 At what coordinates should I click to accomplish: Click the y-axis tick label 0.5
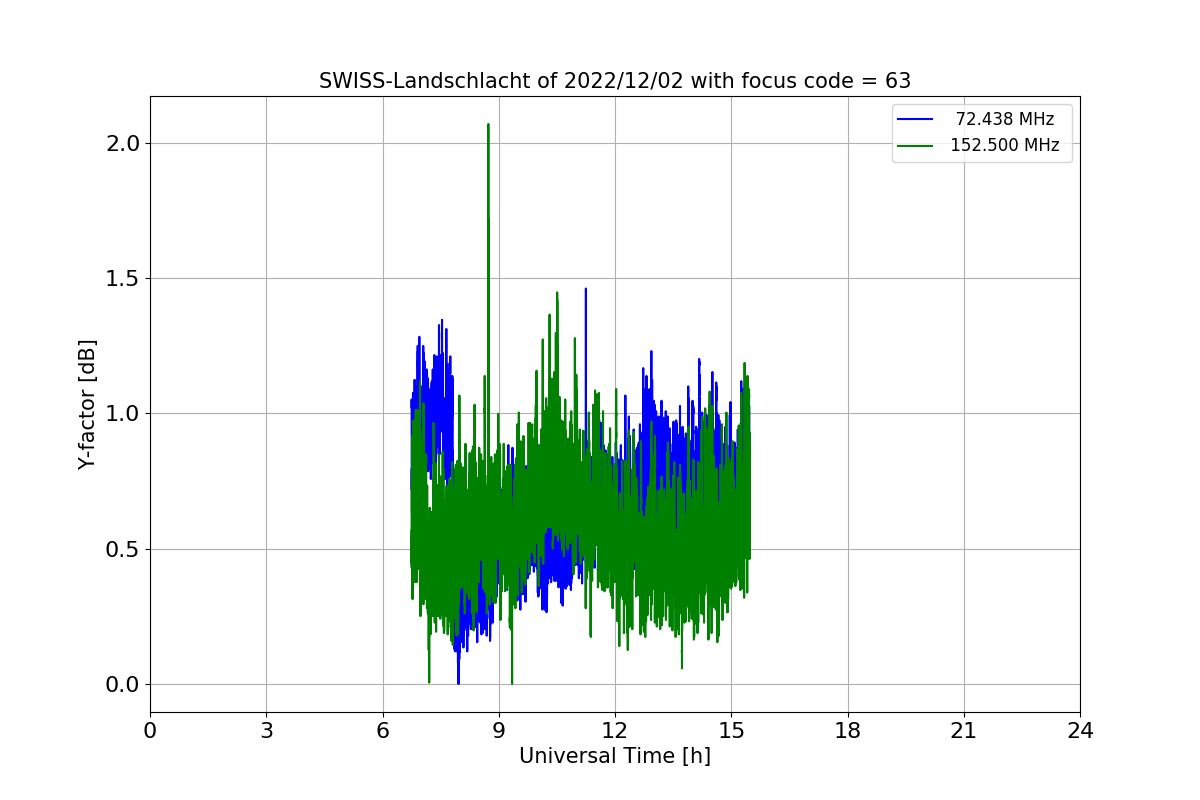pyautogui.click(x=122, y=549)
